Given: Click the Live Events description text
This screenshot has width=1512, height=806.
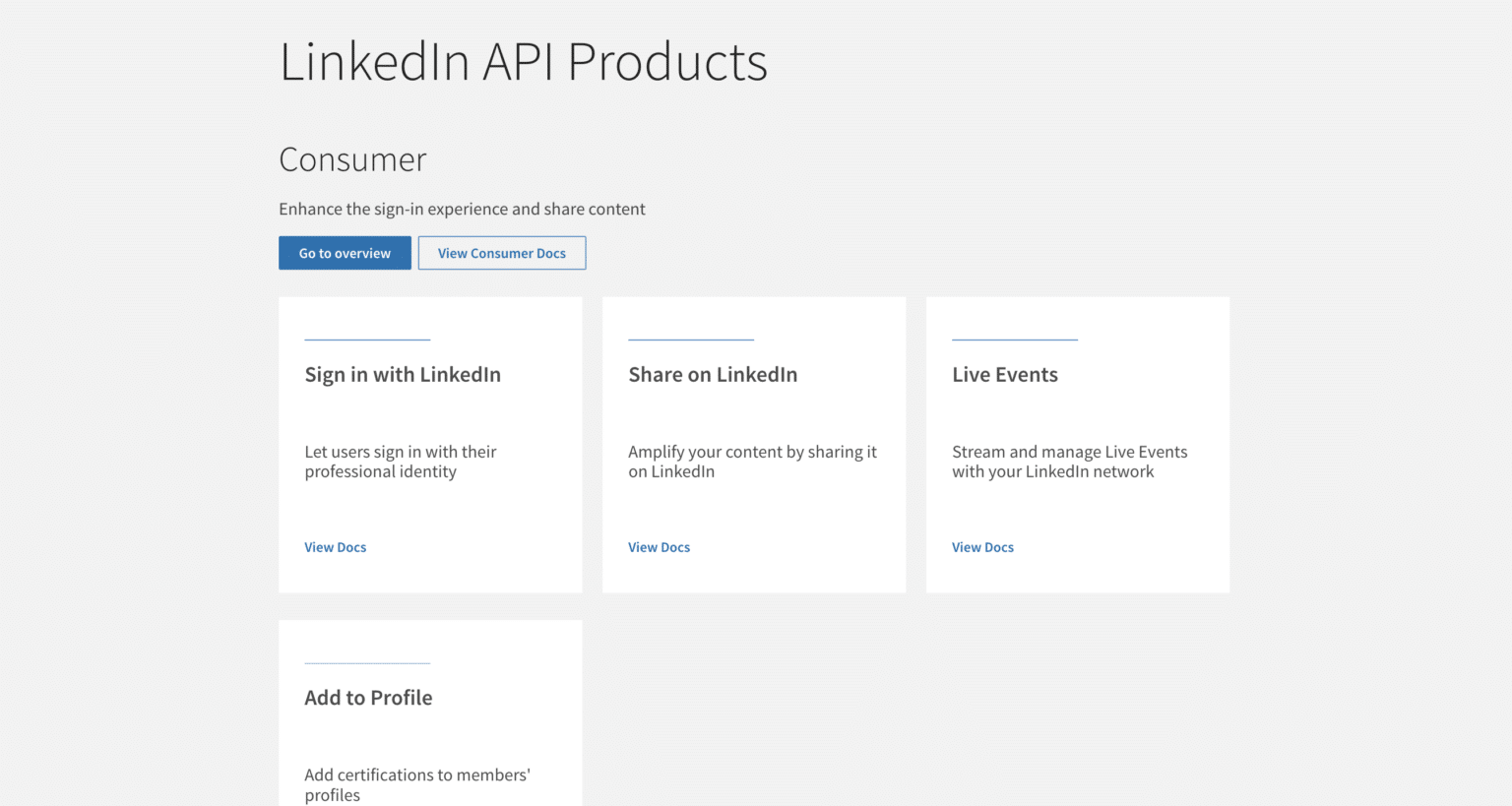Looking at the screenshot, I should [1069, 462].
